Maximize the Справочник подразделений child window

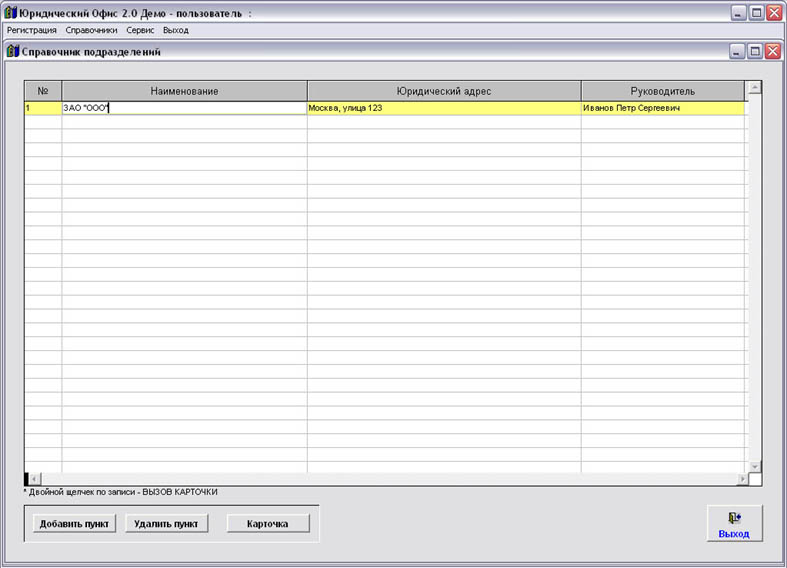click(755, 51)
